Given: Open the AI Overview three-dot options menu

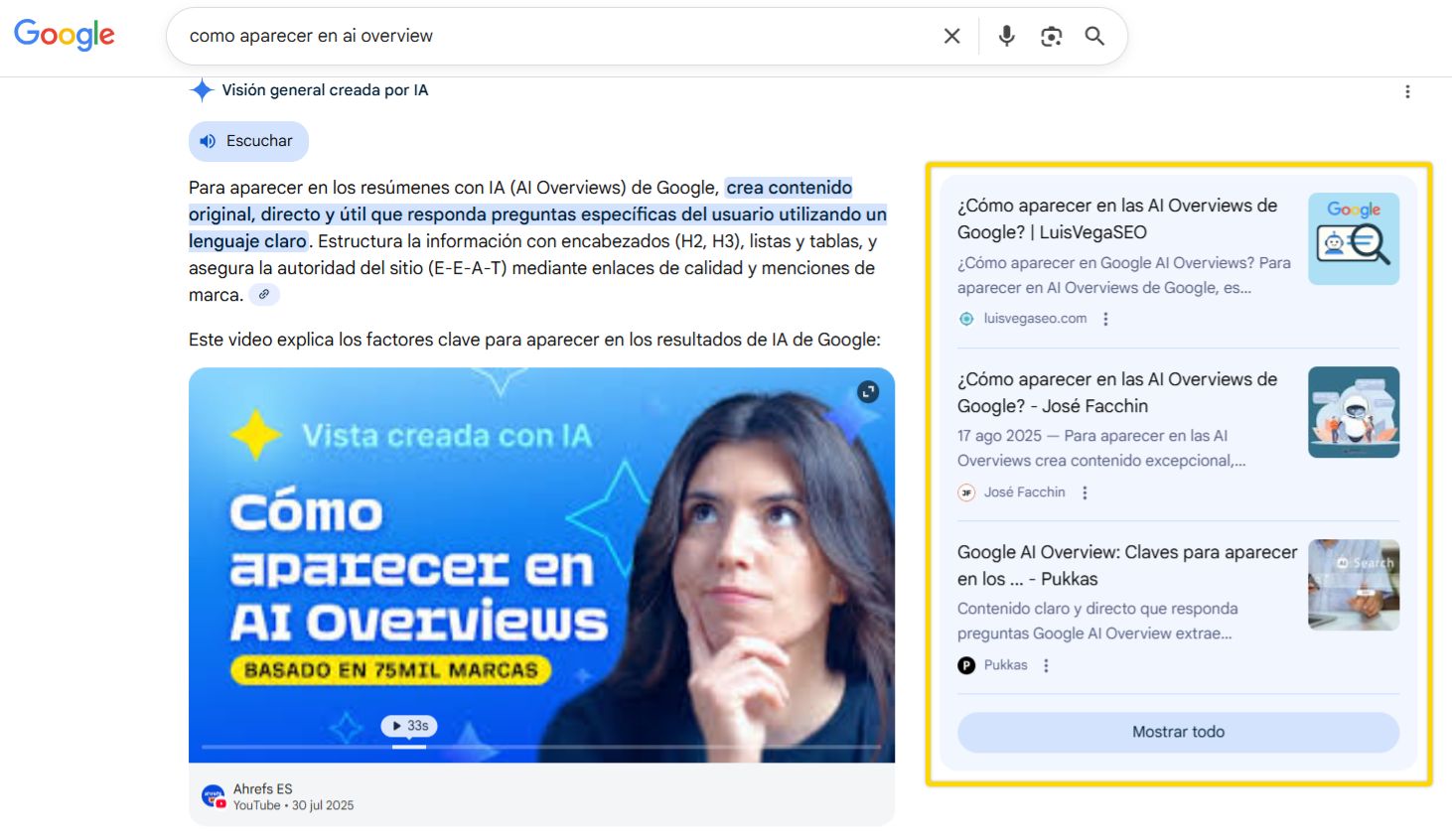Looking at the screenshot, I should point(1407,90).
